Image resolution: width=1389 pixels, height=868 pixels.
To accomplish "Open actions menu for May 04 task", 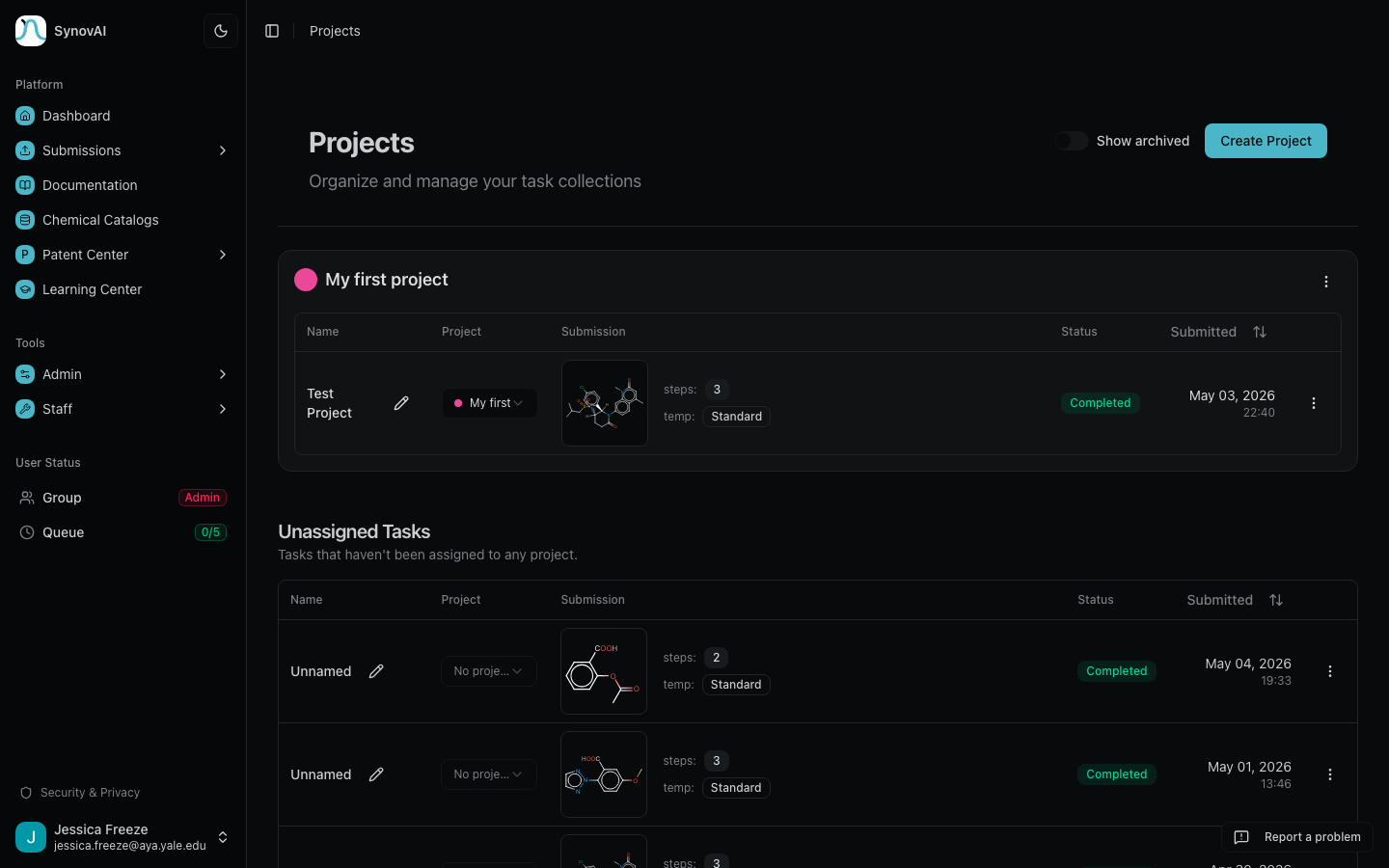I will [x=1330, y=671].
